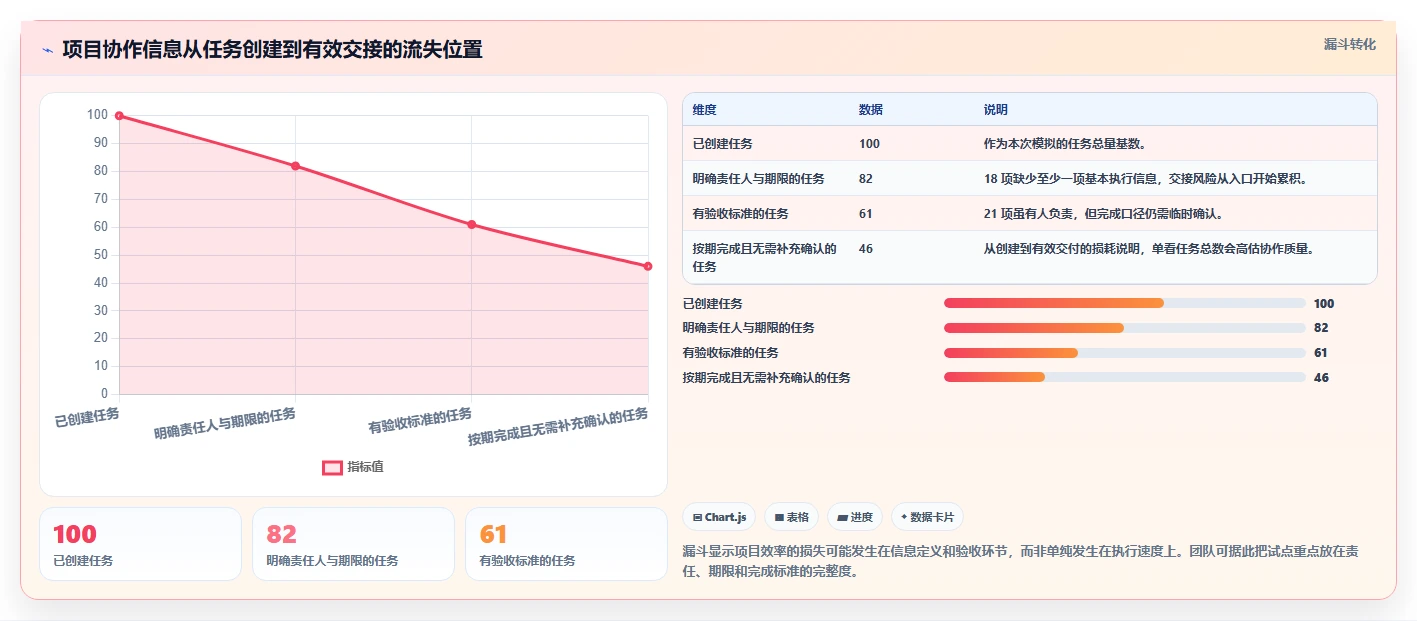Click the x-axis label 已创建任务
1417x621 pixels.
click(x=87, y=417)
